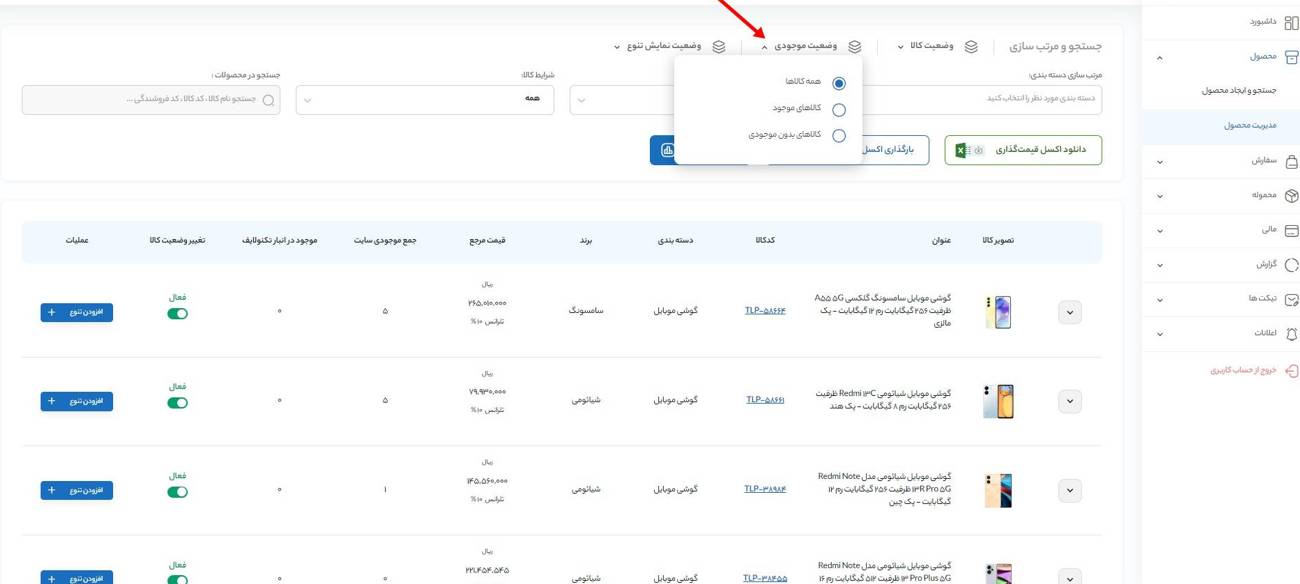1300x584 pixels.
Task: Click the اعلانات notifications bell icon
Action: [x=1291, y=334]
